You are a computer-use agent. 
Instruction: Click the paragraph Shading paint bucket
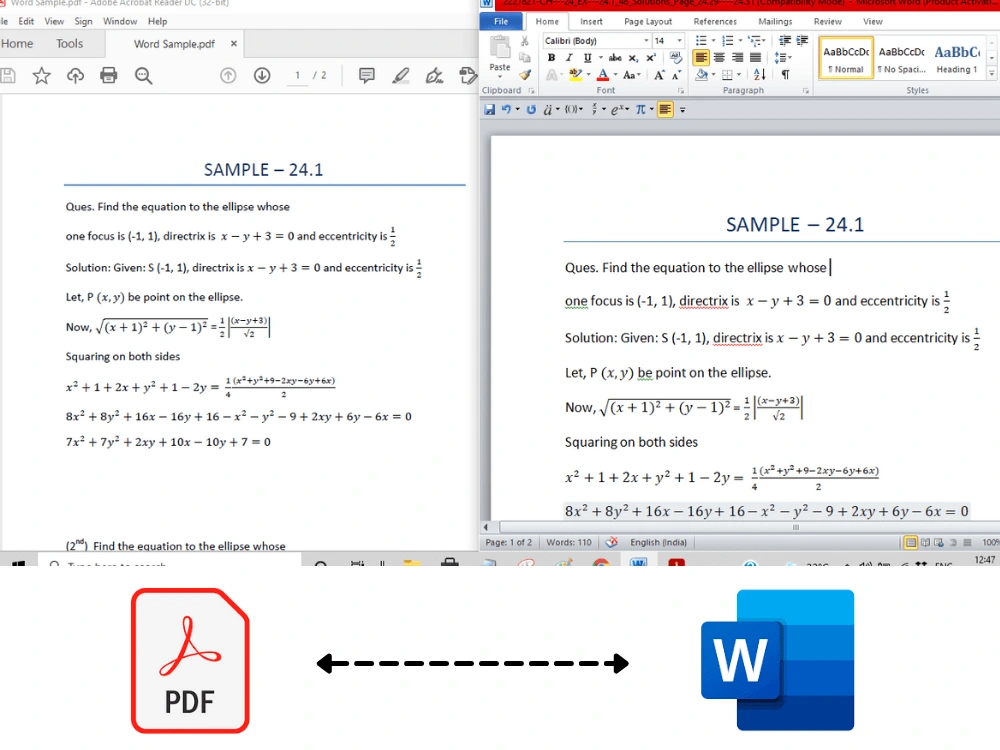click(x=702, y=75)
